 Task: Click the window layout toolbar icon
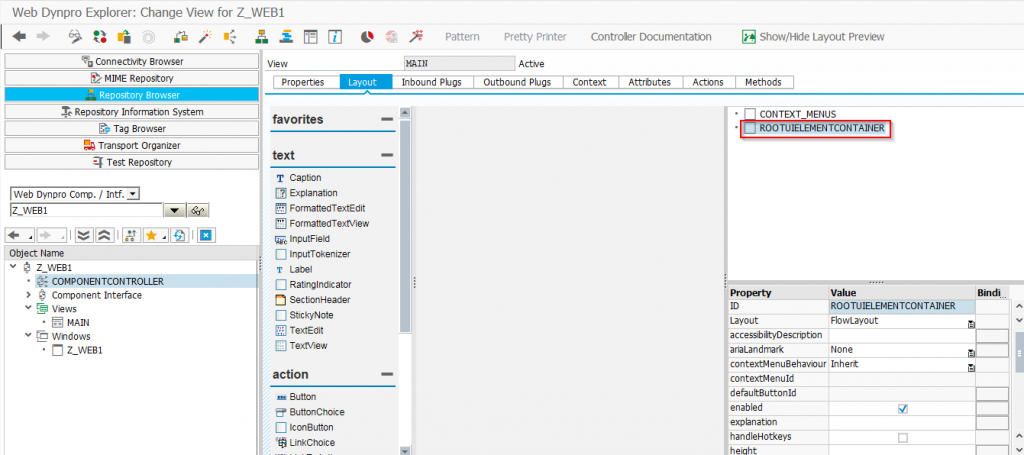tap(311, 37)
